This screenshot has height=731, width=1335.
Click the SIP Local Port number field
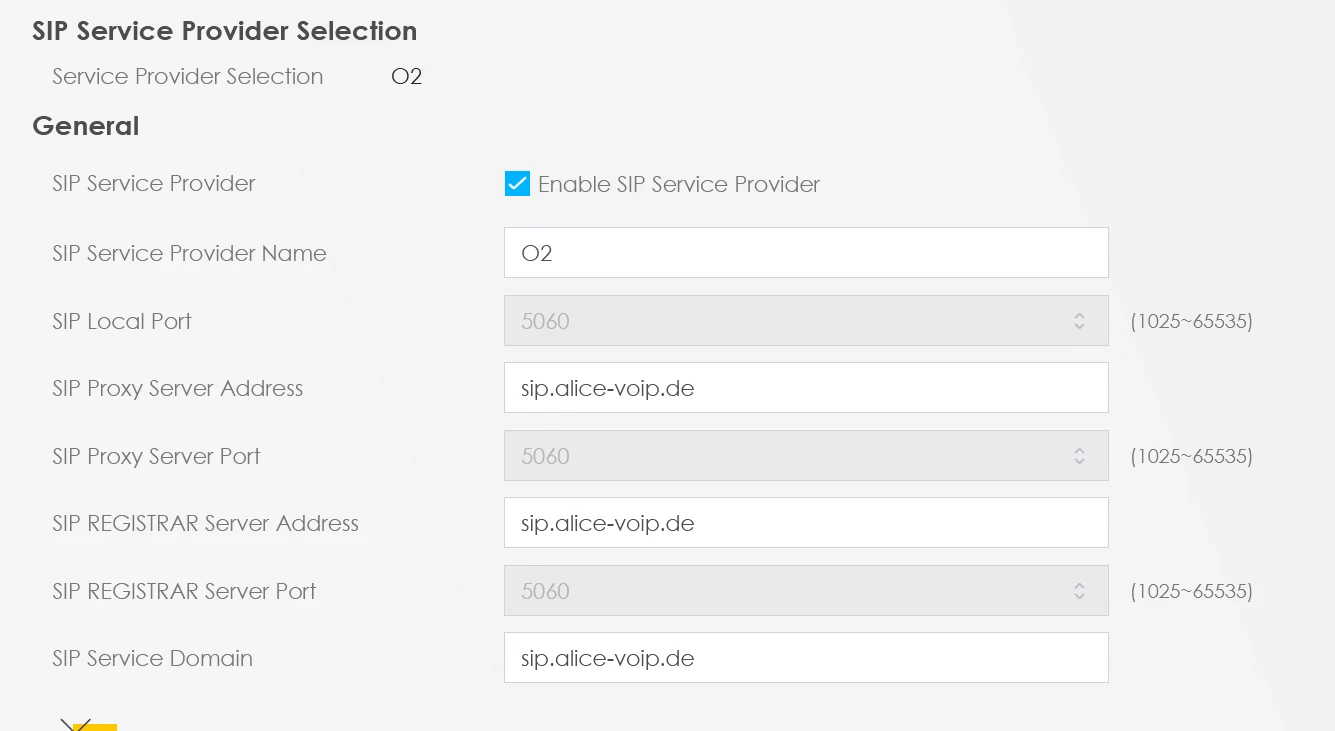point(780,321)
